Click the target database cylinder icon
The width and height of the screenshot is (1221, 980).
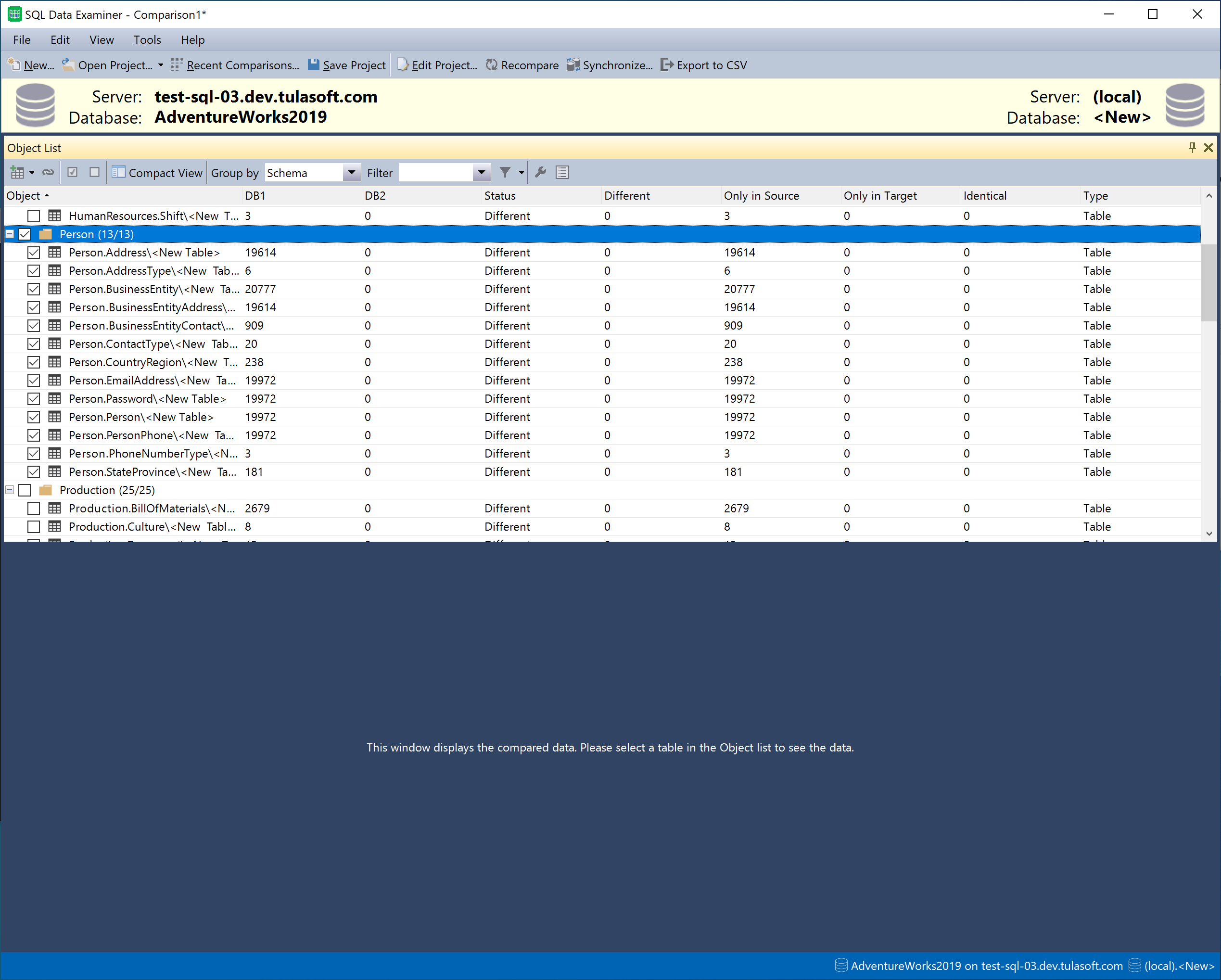pyautogui.click(x=1185, y=105)
